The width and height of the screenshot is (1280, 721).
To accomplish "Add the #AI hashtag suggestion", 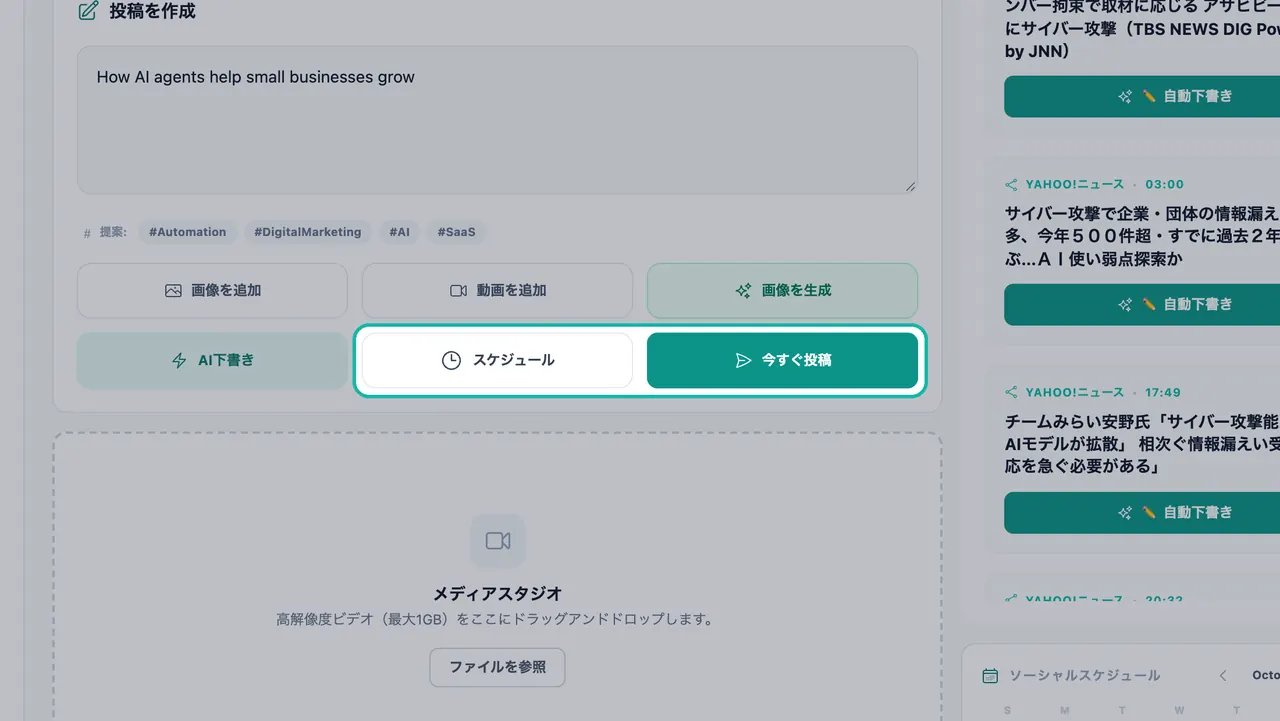I will pos(399,232).
